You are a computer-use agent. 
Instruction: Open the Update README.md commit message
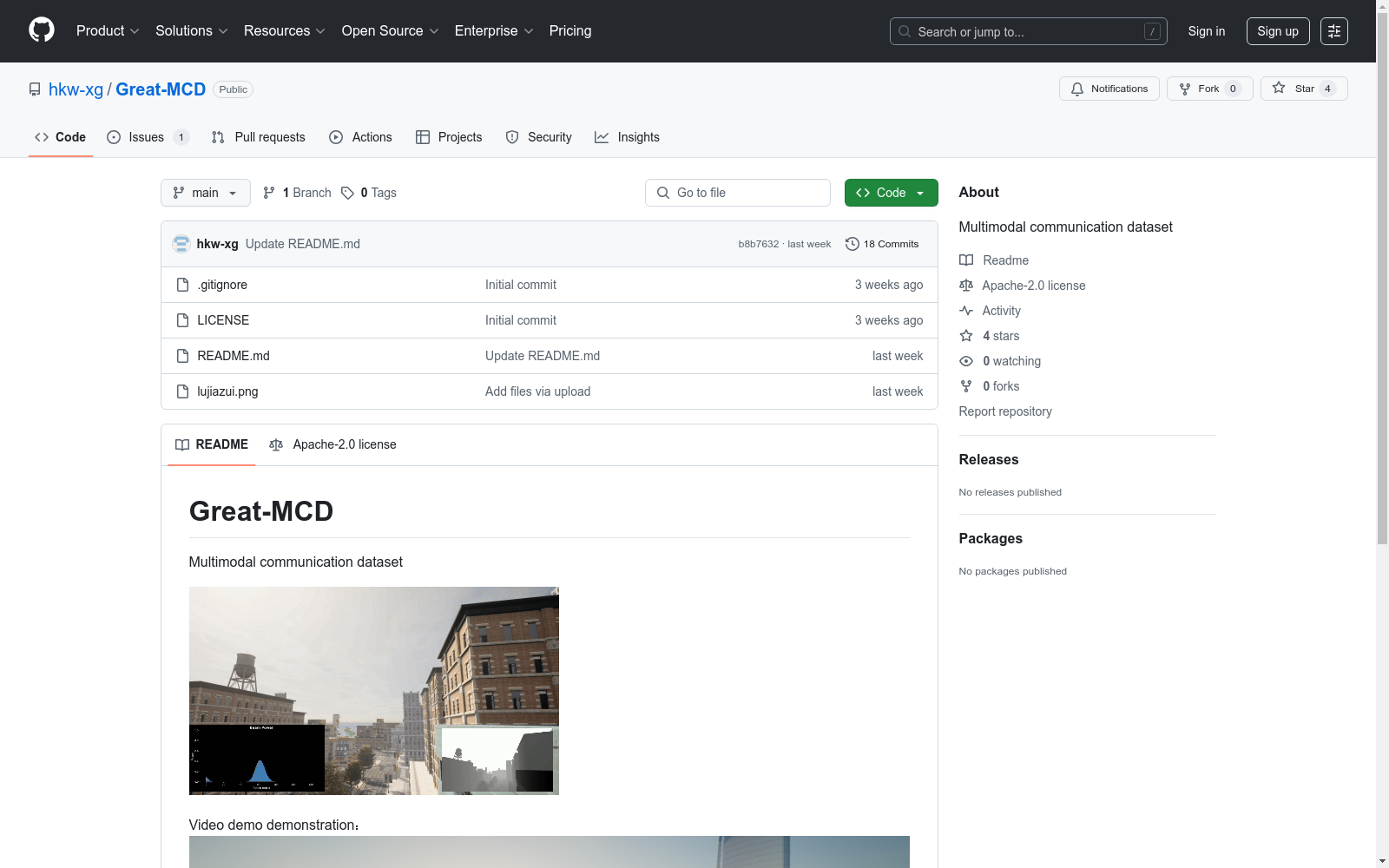click(x=303, y=244)
